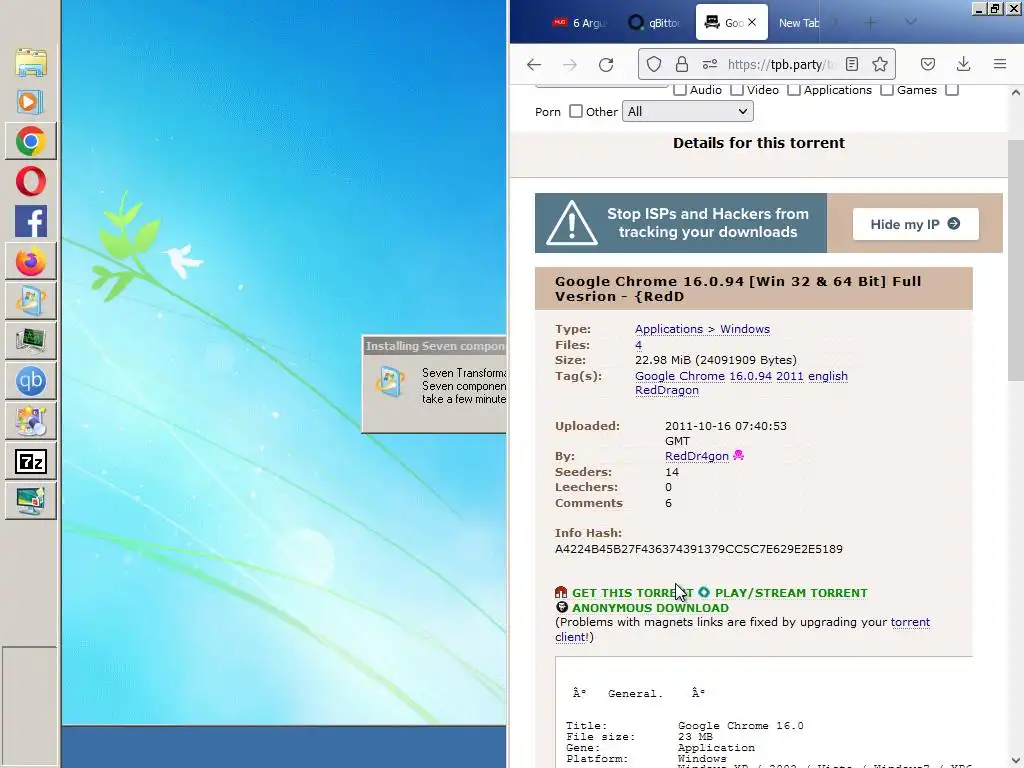1024x768 pixels.
Task: Close the active Goo... tab
Action: tap(752, 22)
